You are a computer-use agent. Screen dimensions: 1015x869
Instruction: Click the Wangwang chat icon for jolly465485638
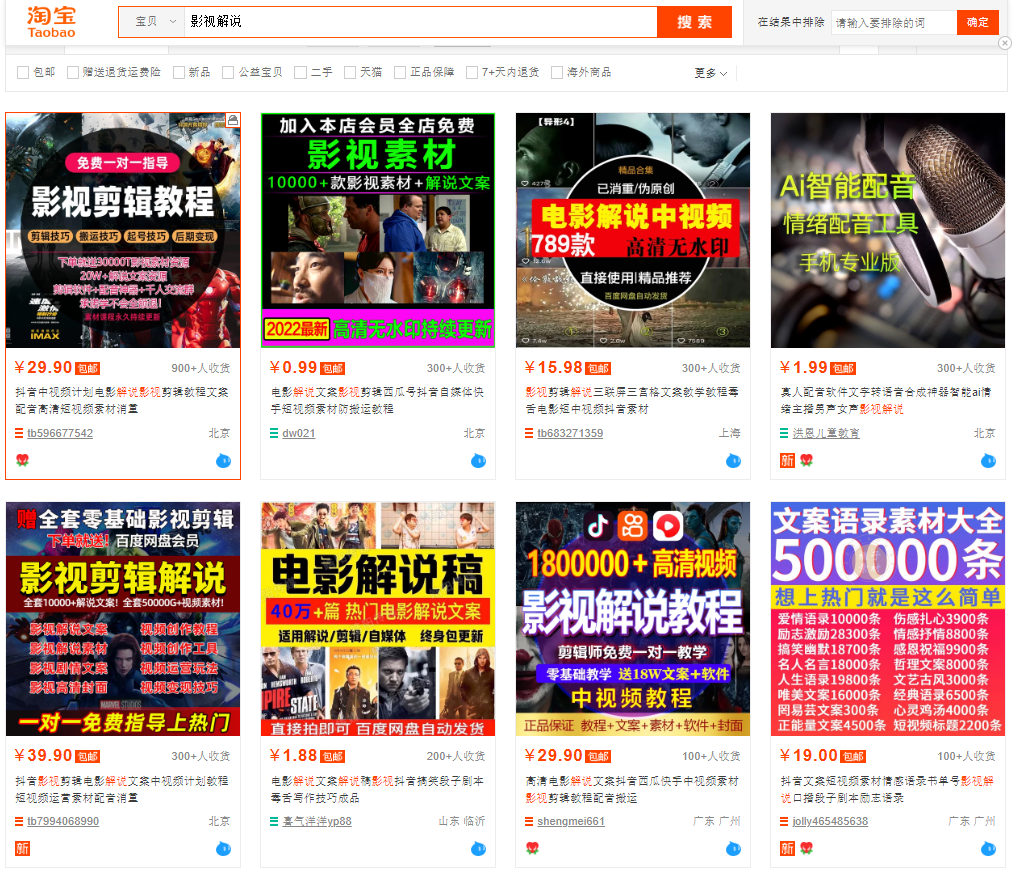pos(988,849)
